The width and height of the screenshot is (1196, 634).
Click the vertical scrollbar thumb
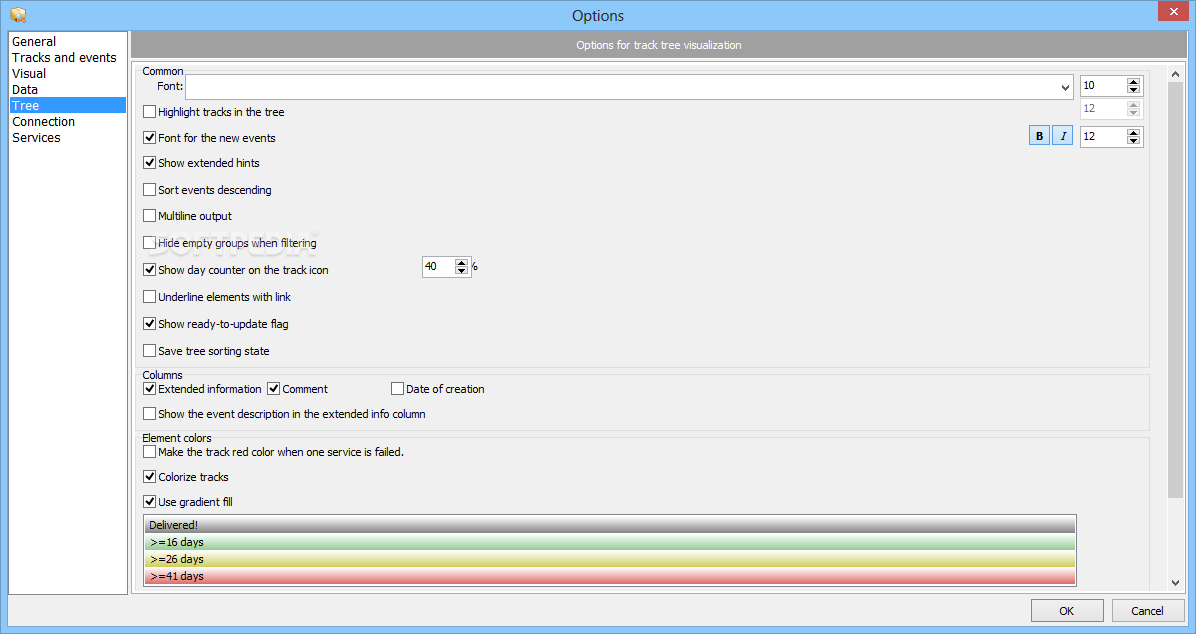coord(1175,288)
